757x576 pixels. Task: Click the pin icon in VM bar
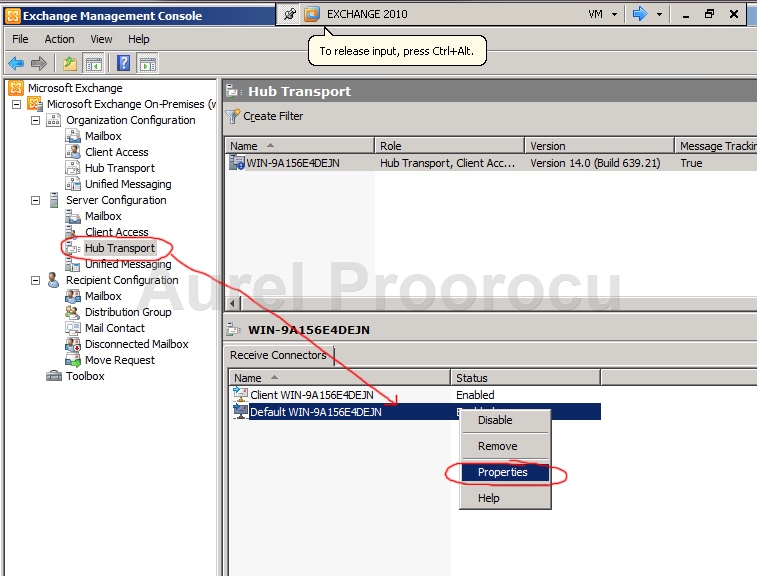click(289, 14)
